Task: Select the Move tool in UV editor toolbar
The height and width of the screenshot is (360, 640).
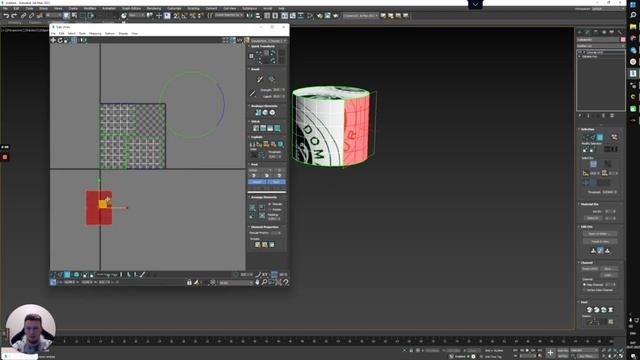Action: (x=53, y=40)
